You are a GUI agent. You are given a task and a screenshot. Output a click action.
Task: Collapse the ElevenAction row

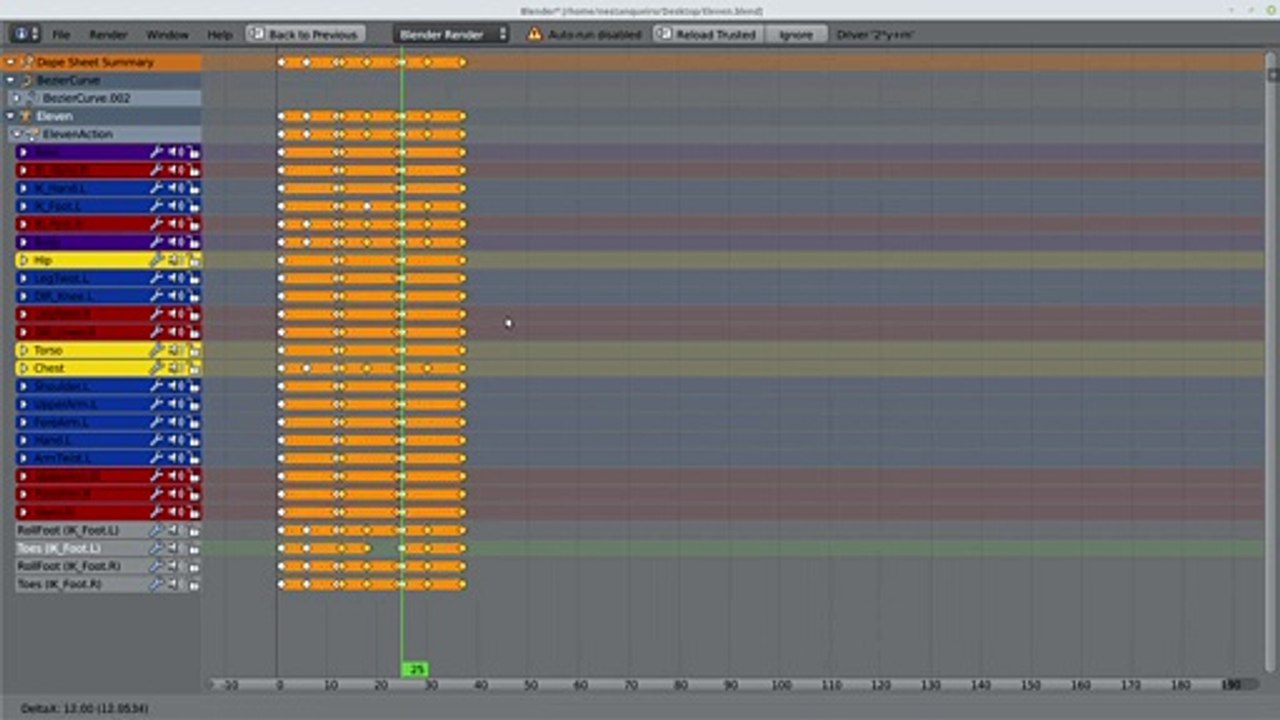(17, 134)
